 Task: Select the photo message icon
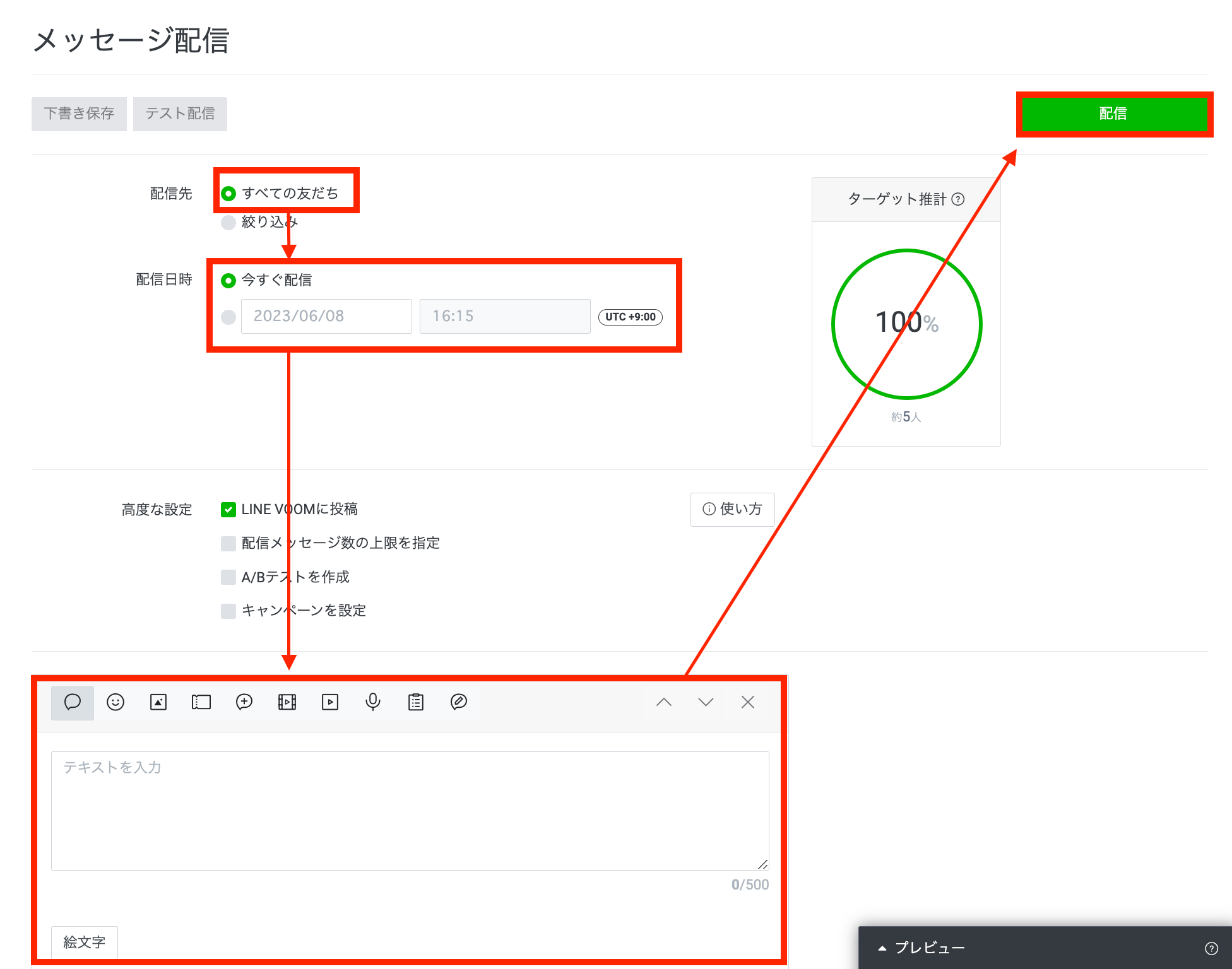[158, 702]
